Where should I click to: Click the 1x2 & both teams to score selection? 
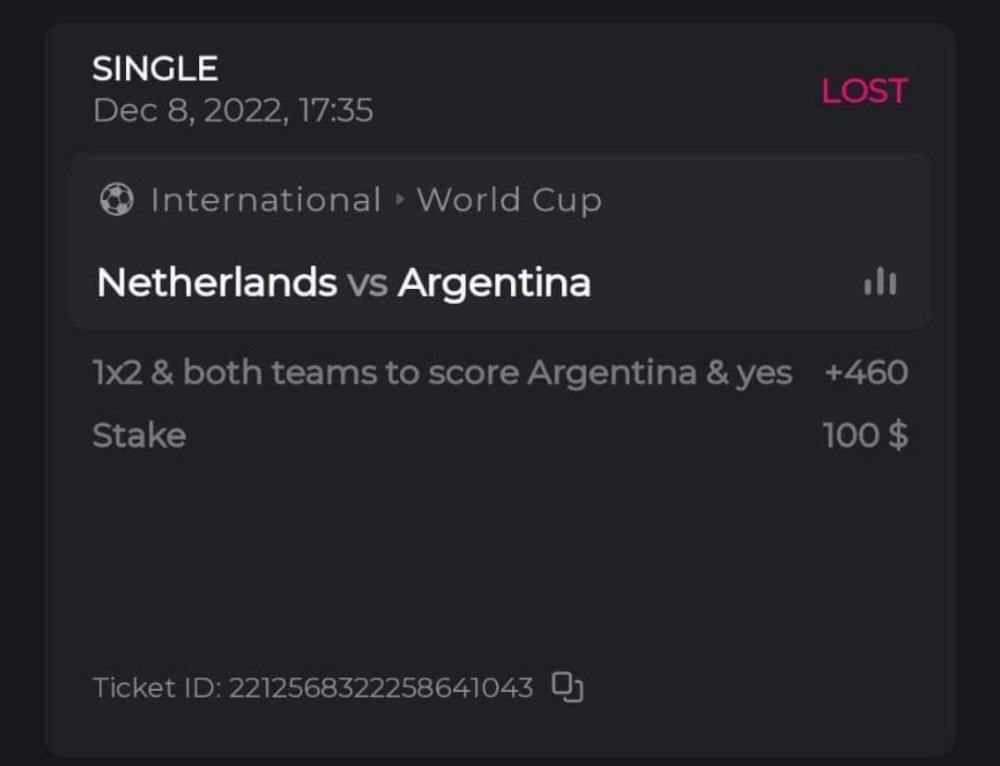click(306, 373)
